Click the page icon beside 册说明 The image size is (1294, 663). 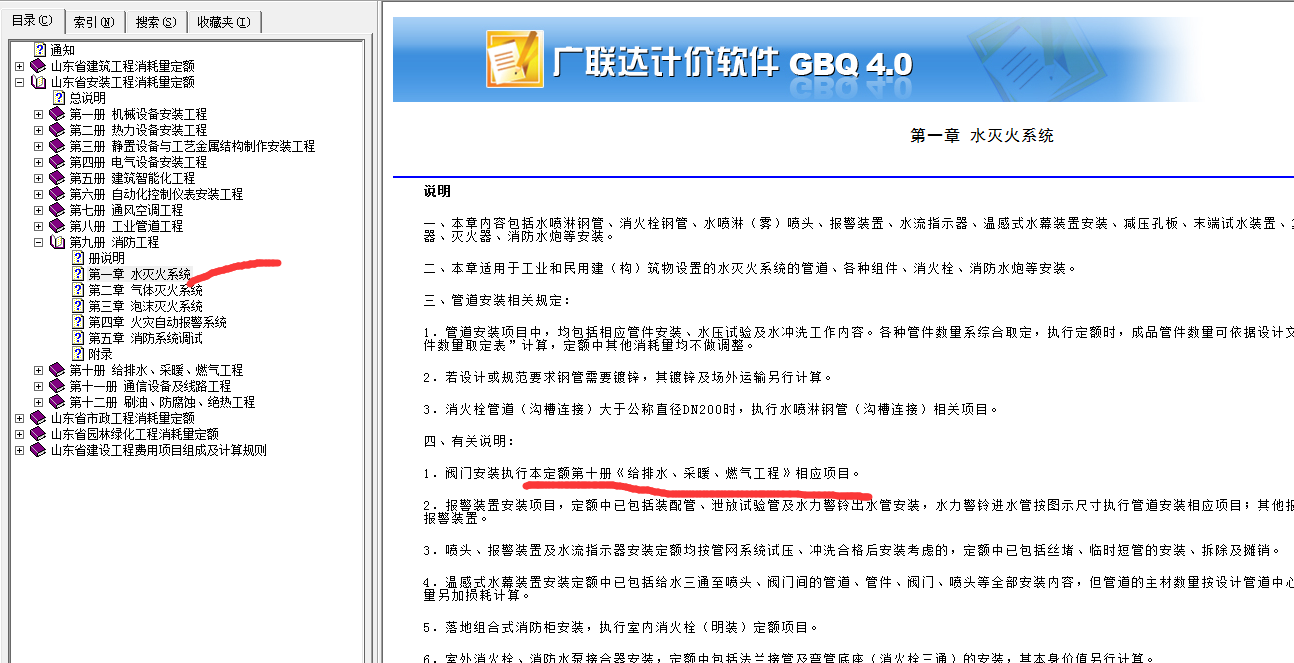coord(78,258)
